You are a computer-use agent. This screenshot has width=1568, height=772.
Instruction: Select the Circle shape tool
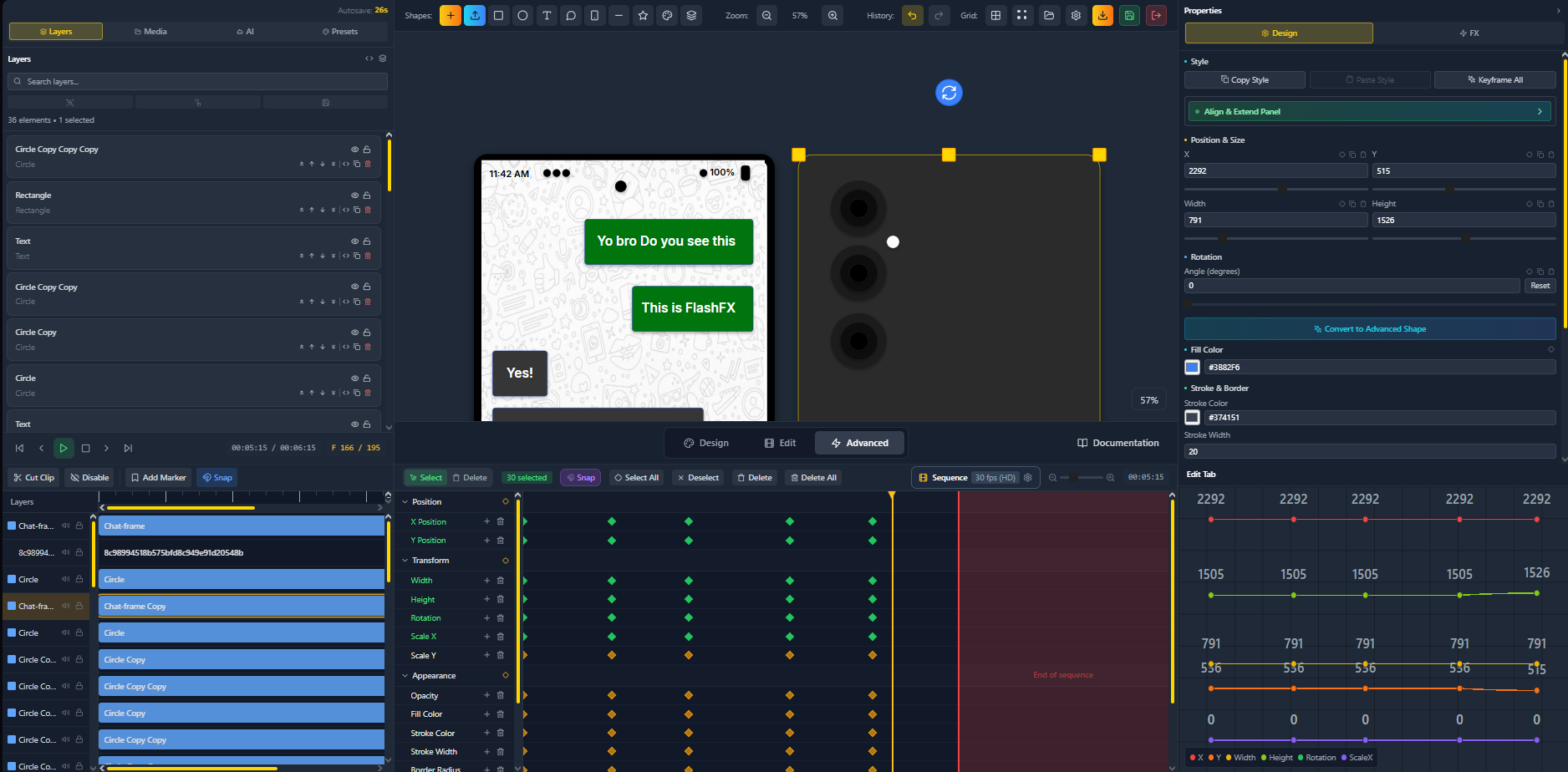[522, 15]
